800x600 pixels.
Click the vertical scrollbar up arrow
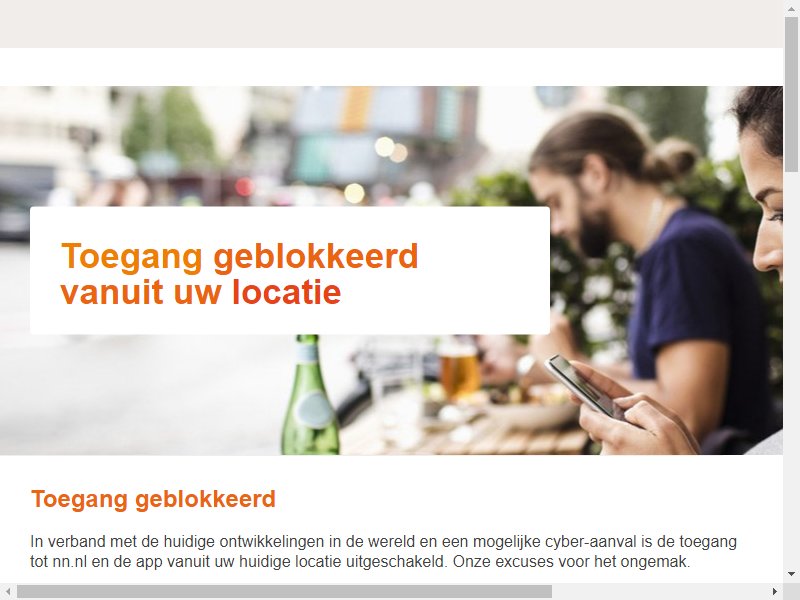791,8
